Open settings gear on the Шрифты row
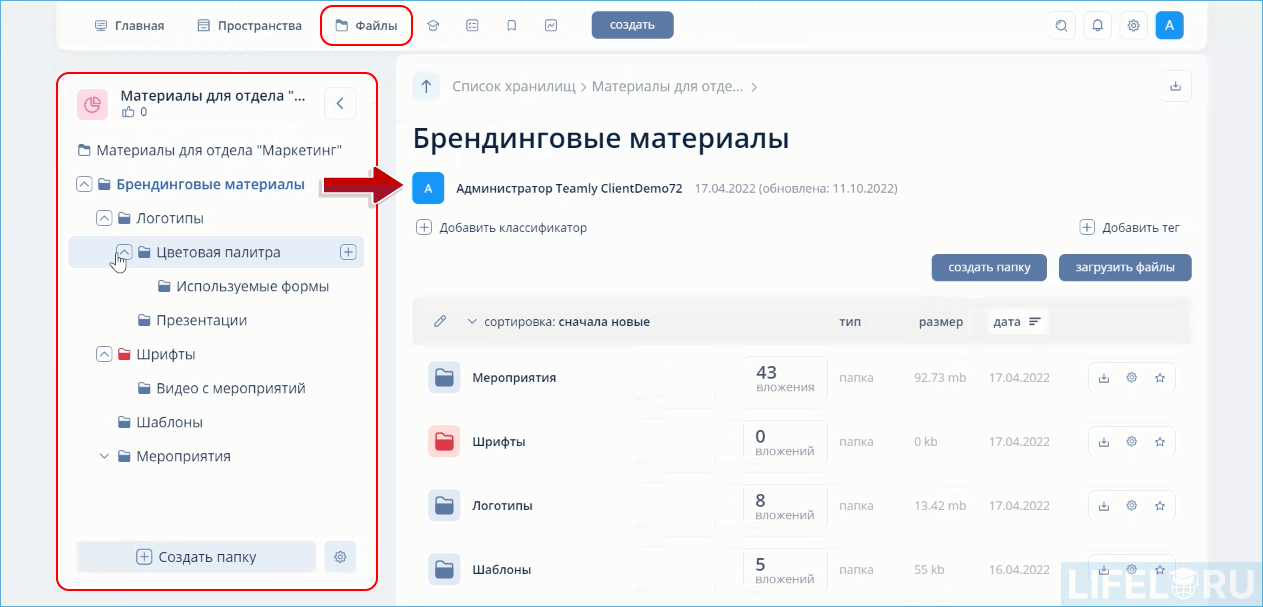1263x607 pixels. [x=1131, y=441]
